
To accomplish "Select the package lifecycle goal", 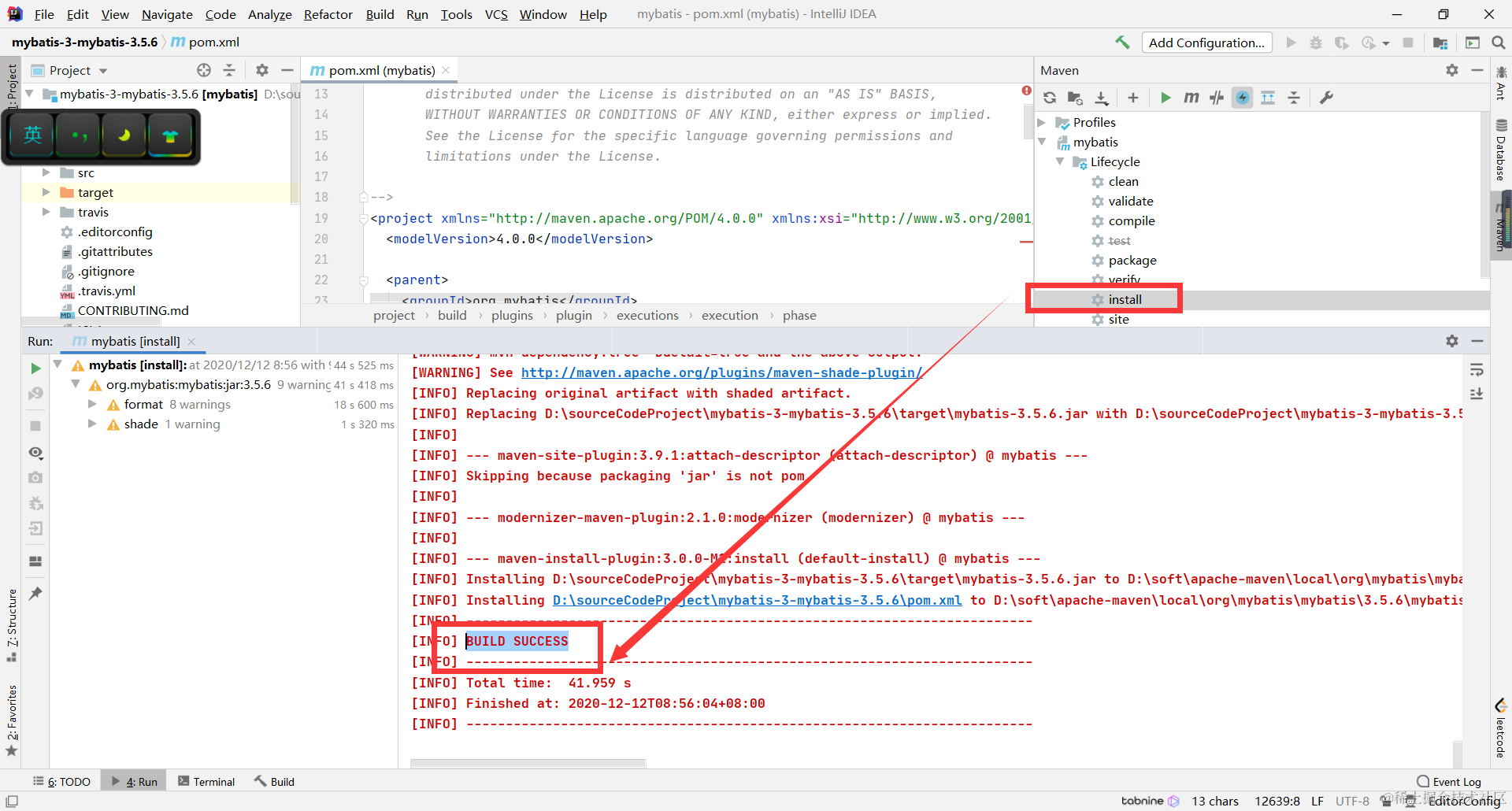I will click(1132, 260).
